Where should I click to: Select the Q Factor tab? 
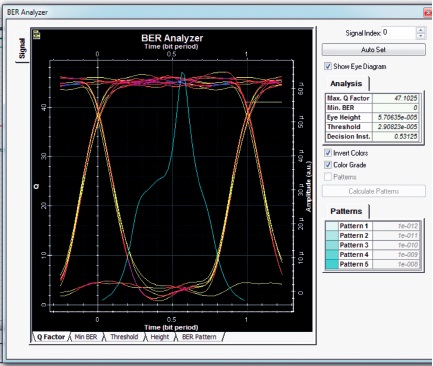[51, 337]
